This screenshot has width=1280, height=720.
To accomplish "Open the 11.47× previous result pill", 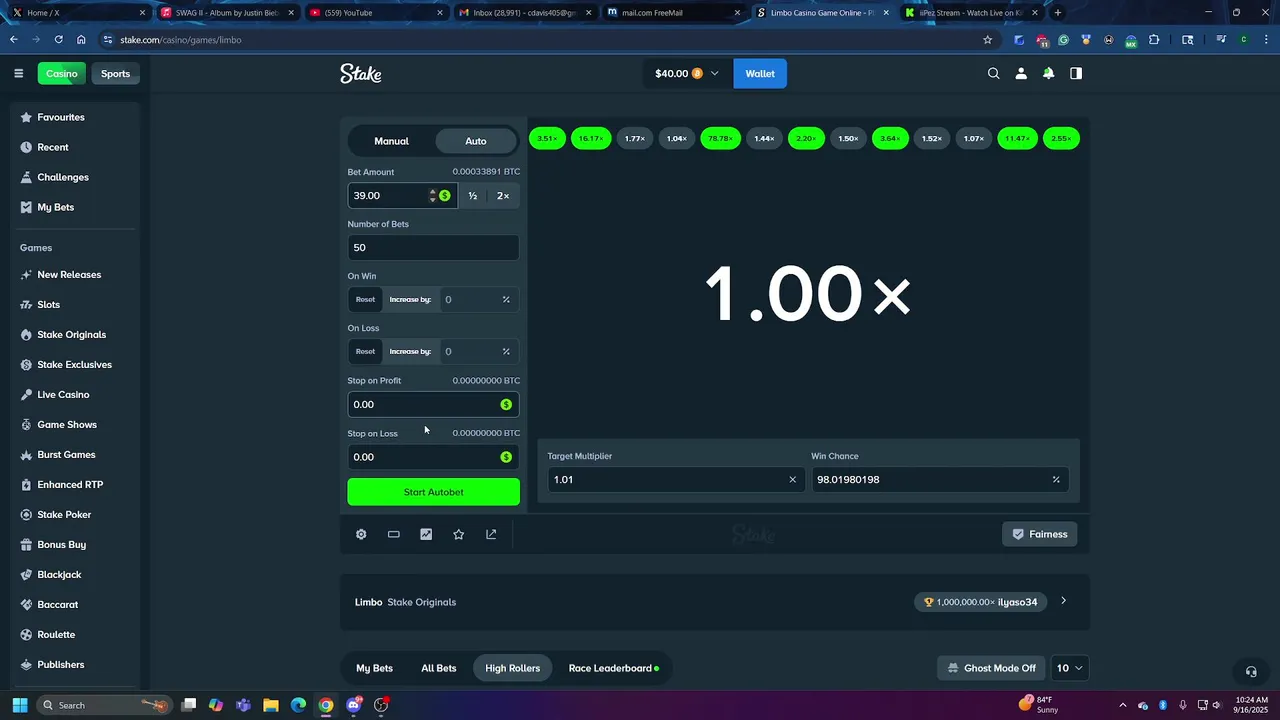I will point(1017,138).
